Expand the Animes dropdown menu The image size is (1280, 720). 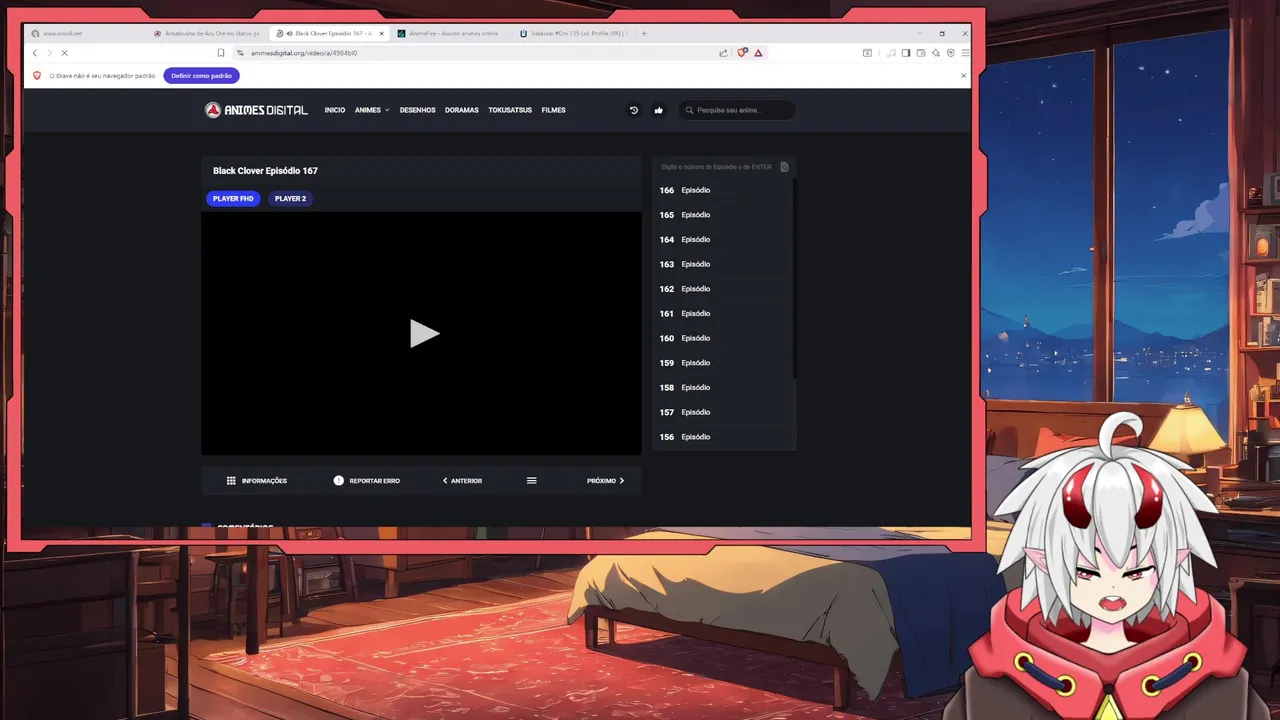pyautogui.click(x=372, y=110)
